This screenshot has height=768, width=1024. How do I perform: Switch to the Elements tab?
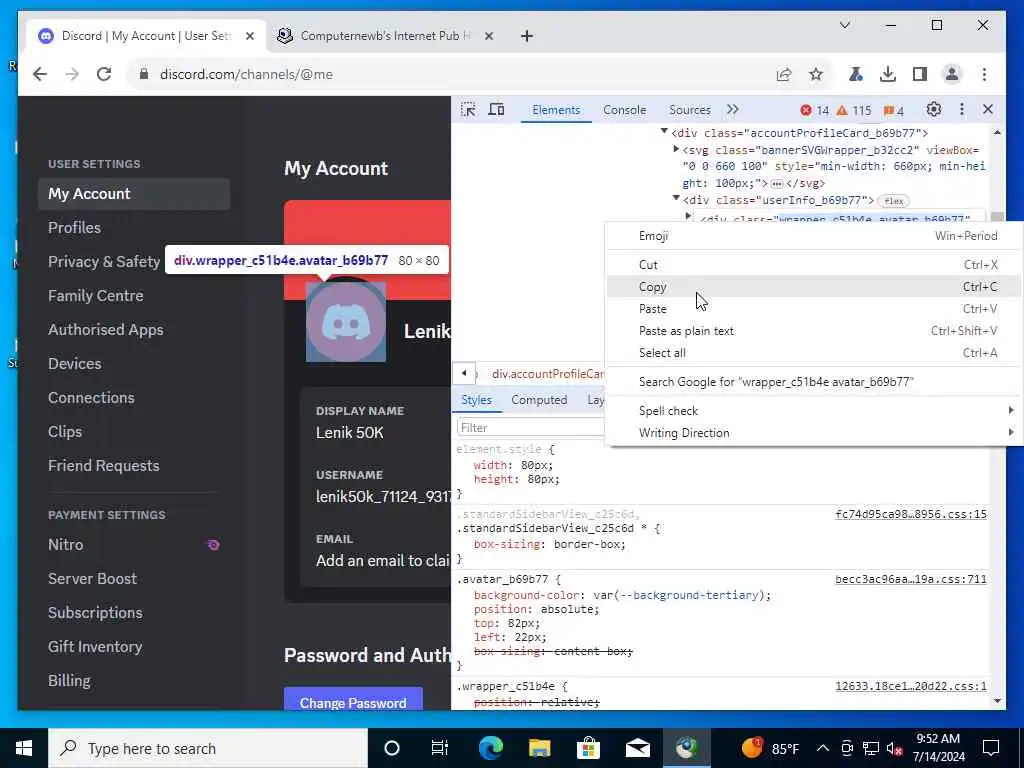tap(556, 110)
